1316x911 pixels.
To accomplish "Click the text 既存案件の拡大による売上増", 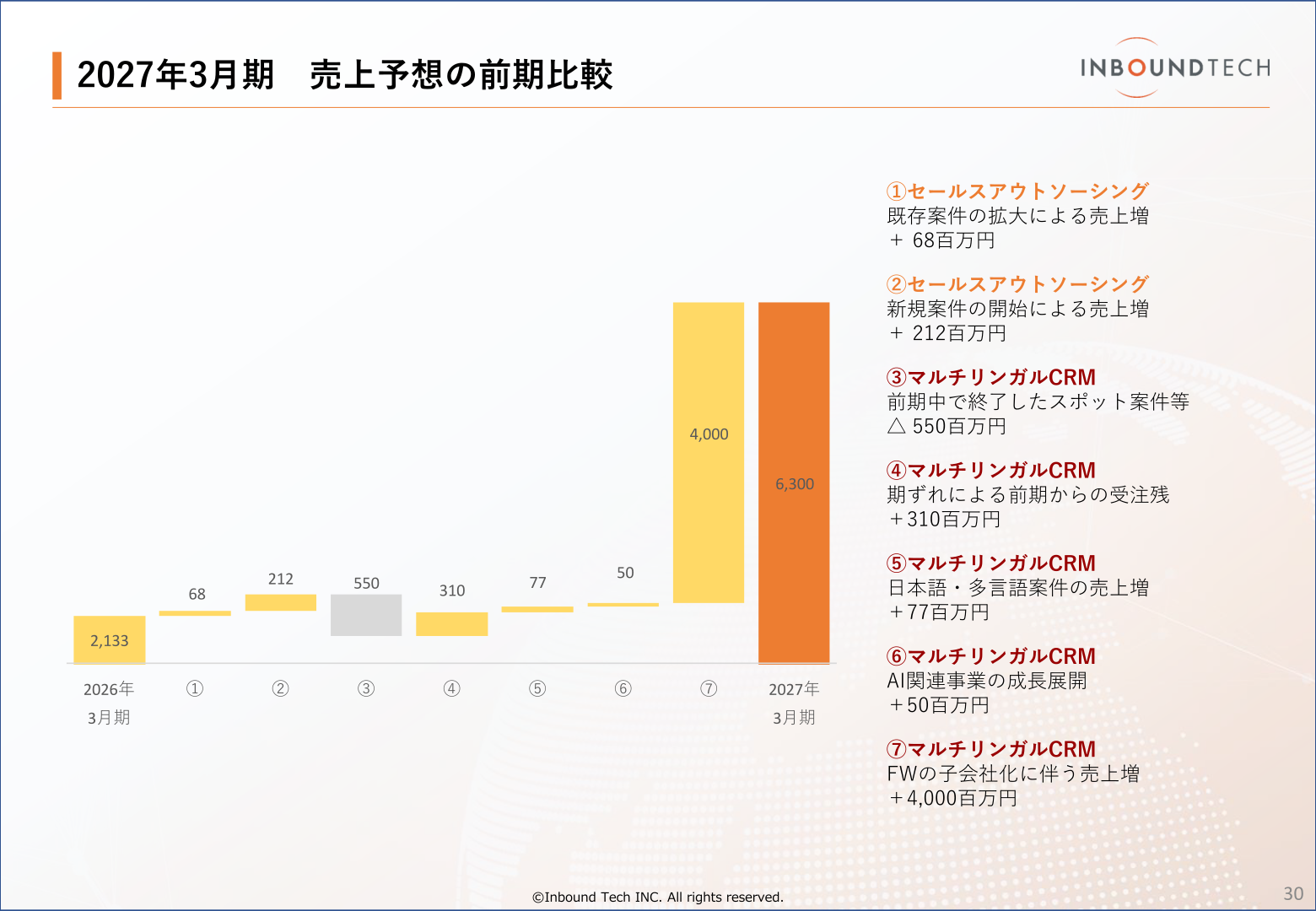I will point(1018,216).
